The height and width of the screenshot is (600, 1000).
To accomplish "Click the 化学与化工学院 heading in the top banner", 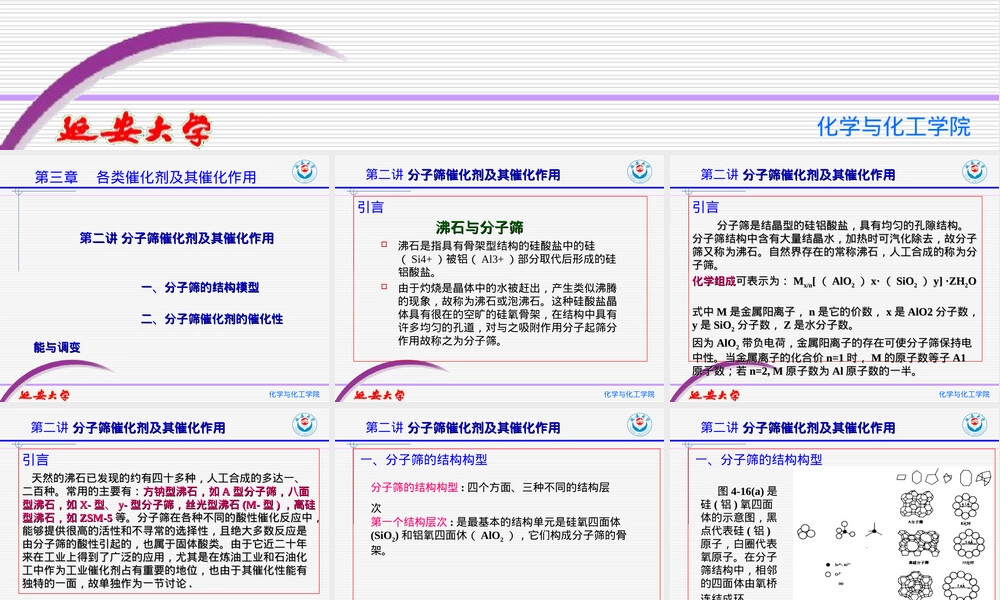I will tap(893, 126).
